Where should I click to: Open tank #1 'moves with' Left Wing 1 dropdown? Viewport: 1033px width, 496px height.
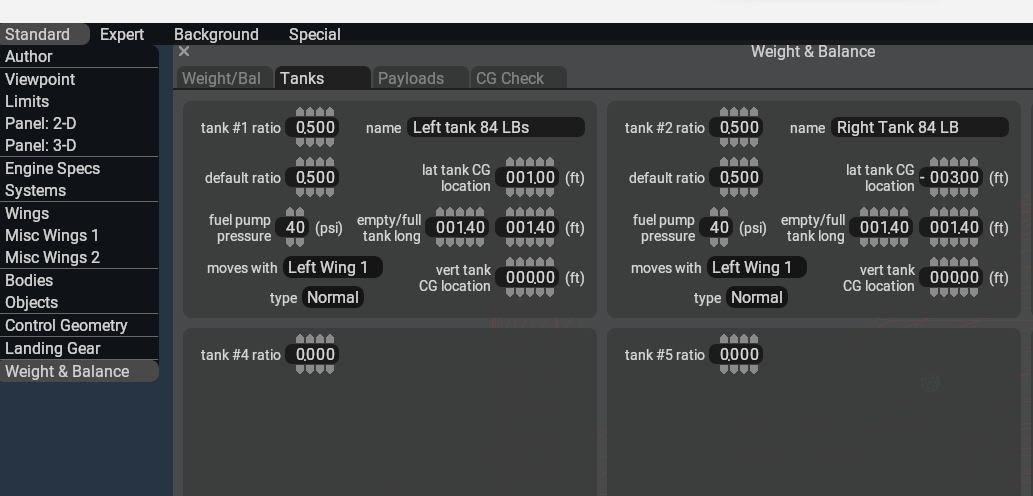click(332, 268)
